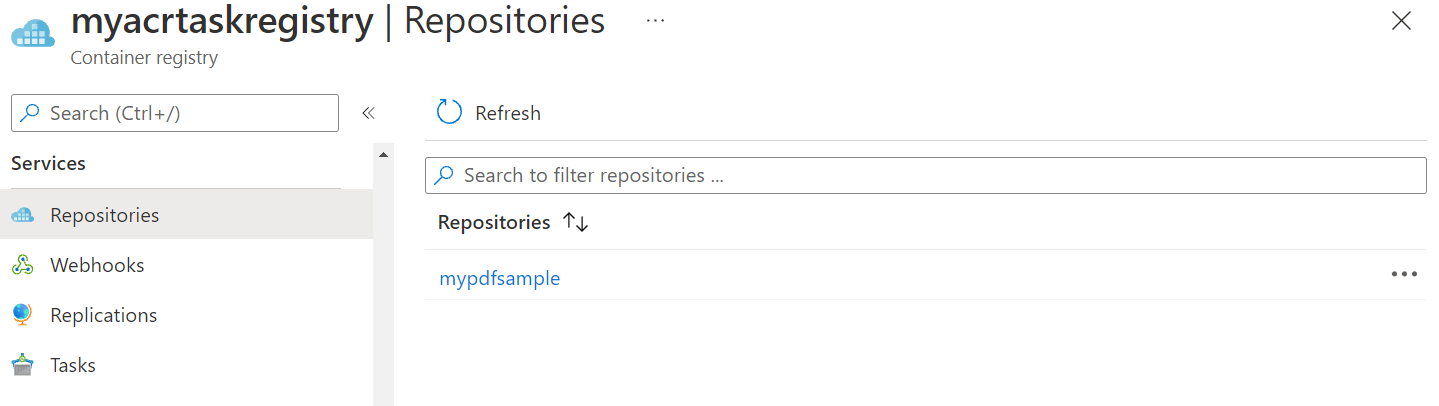
Task: Open the mypdfsample row ellipsis menu
Action: 1404,275
